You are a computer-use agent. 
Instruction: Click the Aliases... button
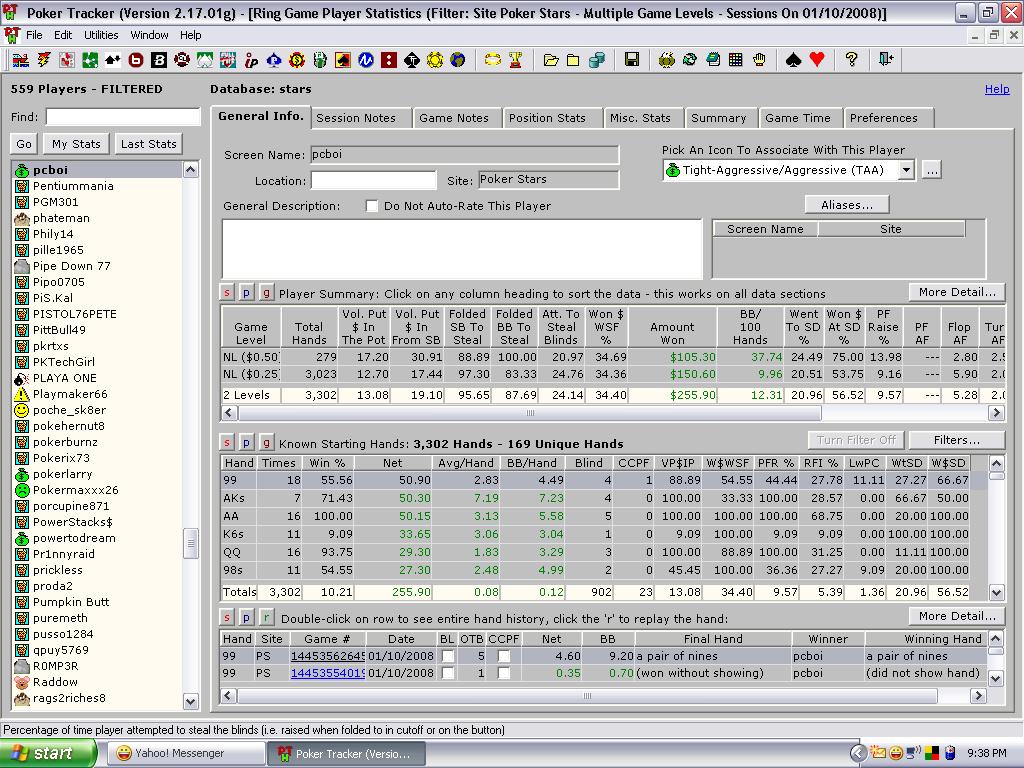coord(847,205)
